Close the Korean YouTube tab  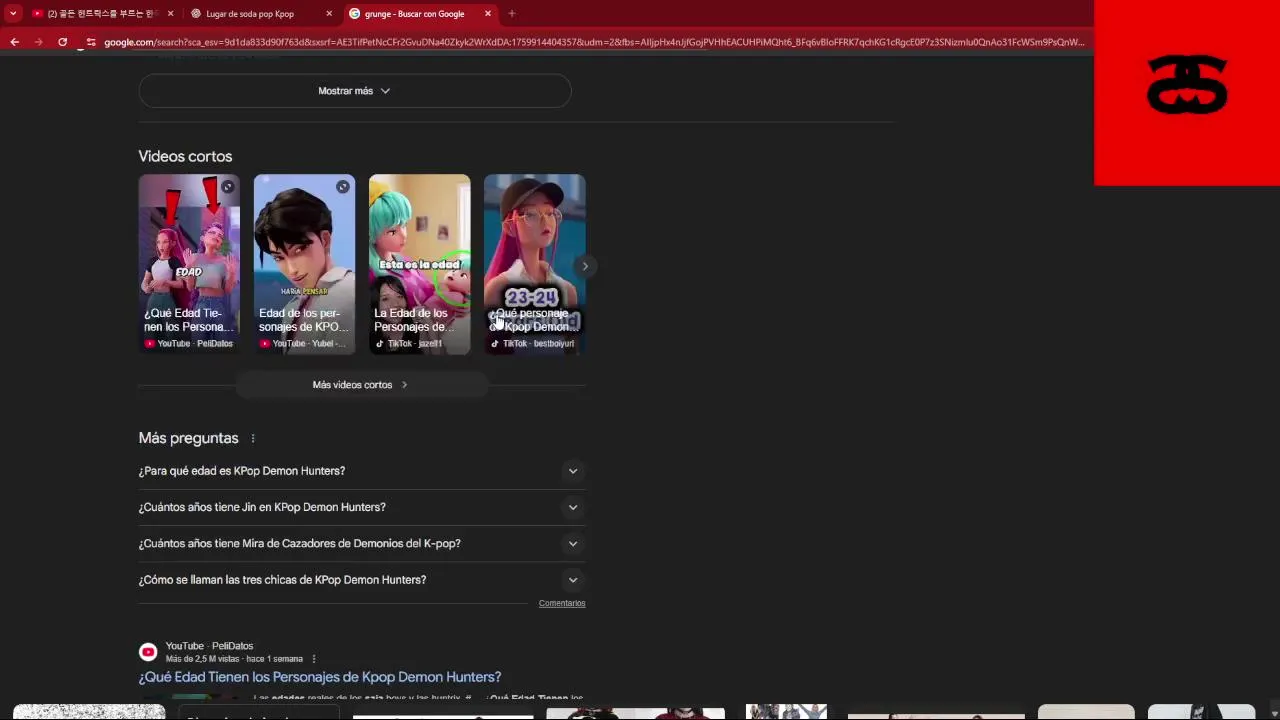click(x=170, y=14)
